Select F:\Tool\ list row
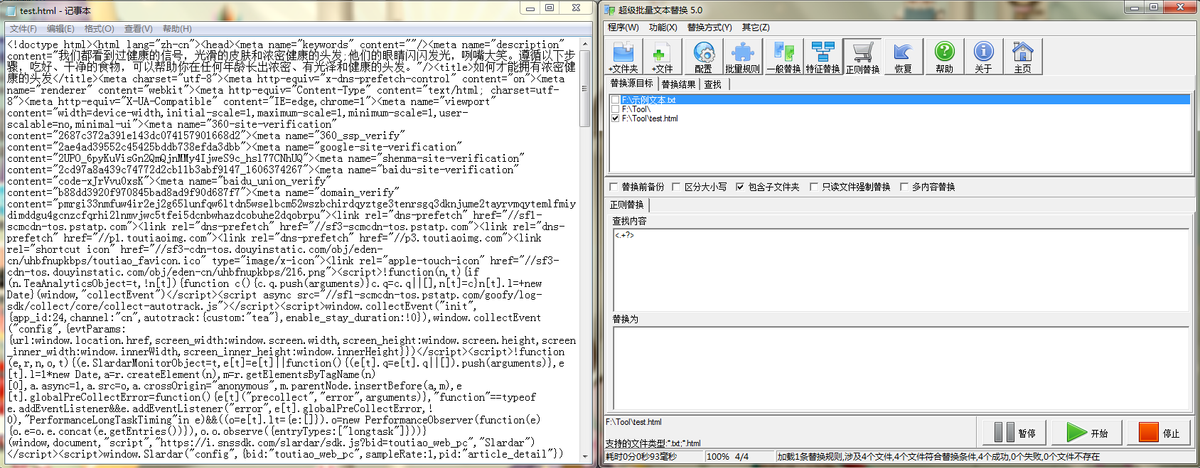 899,109
